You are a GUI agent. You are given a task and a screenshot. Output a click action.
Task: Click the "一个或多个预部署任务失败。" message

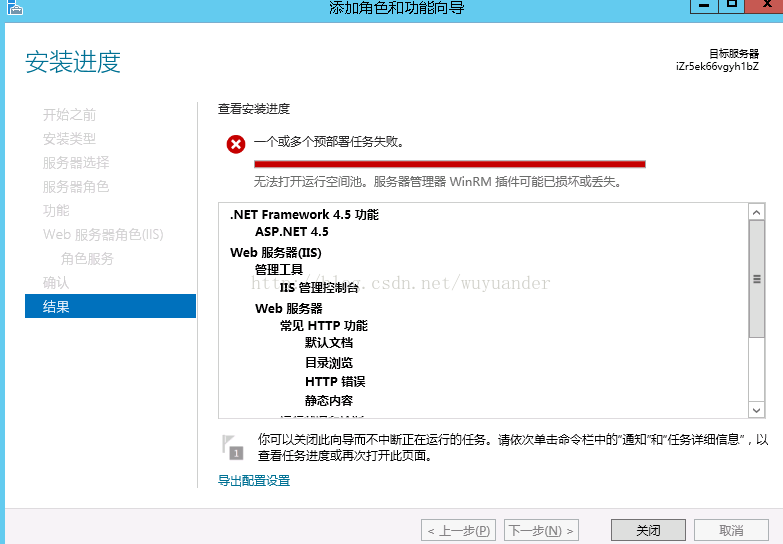(x=329, y=142)
